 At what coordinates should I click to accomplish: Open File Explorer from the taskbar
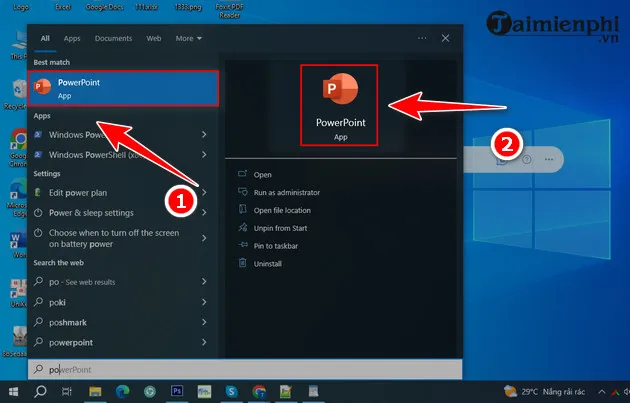coord(95,391)
